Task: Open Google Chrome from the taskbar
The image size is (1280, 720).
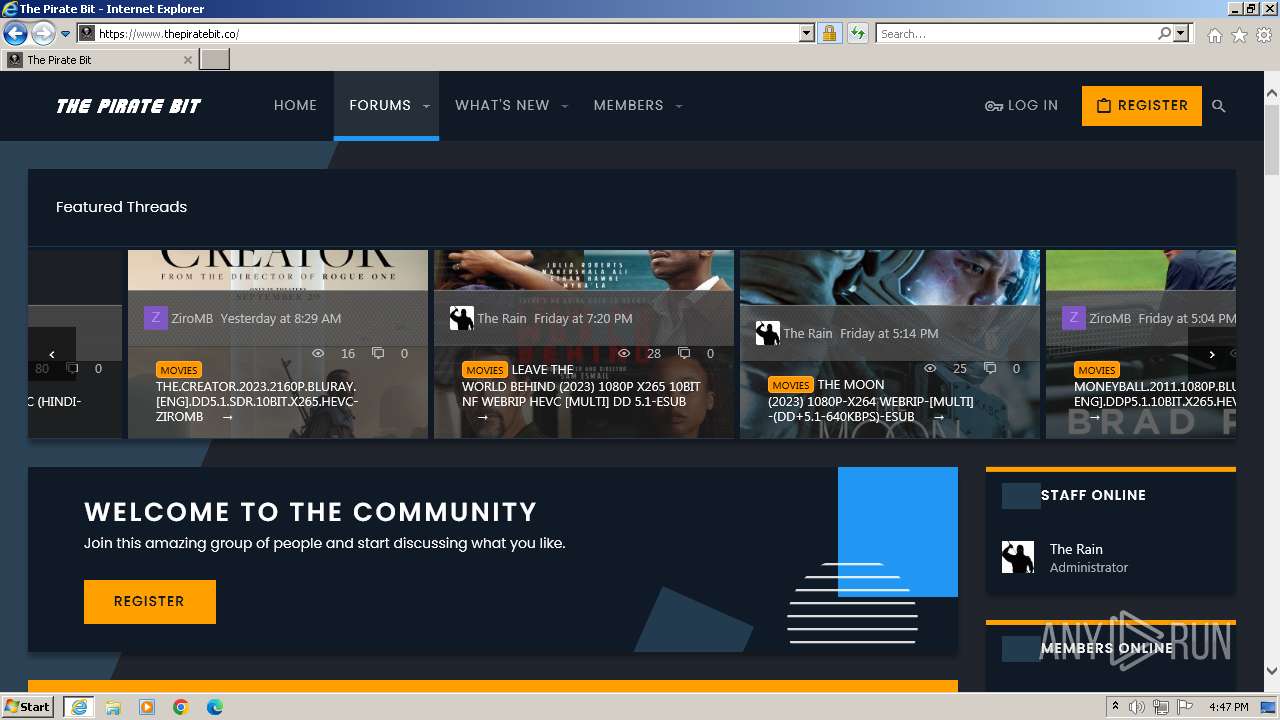Action: click(181, 707)
